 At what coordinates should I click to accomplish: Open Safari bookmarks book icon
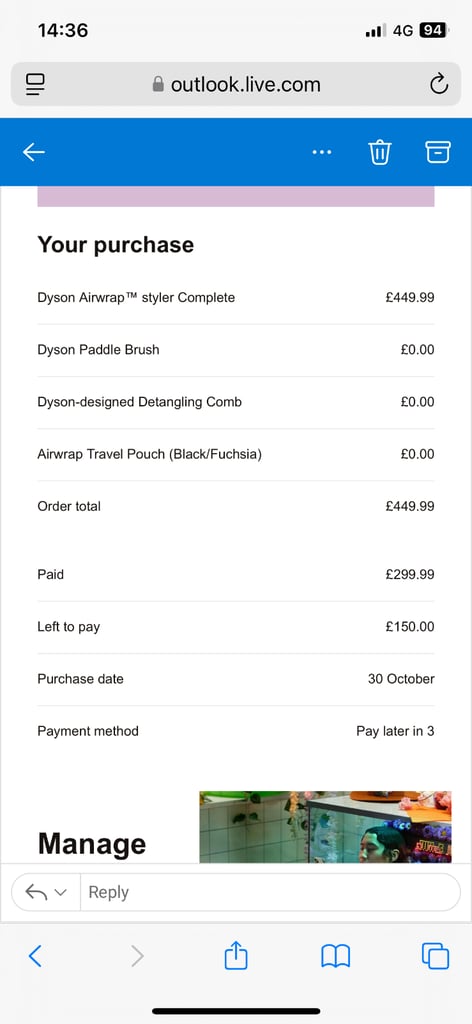tap(336, 957)
